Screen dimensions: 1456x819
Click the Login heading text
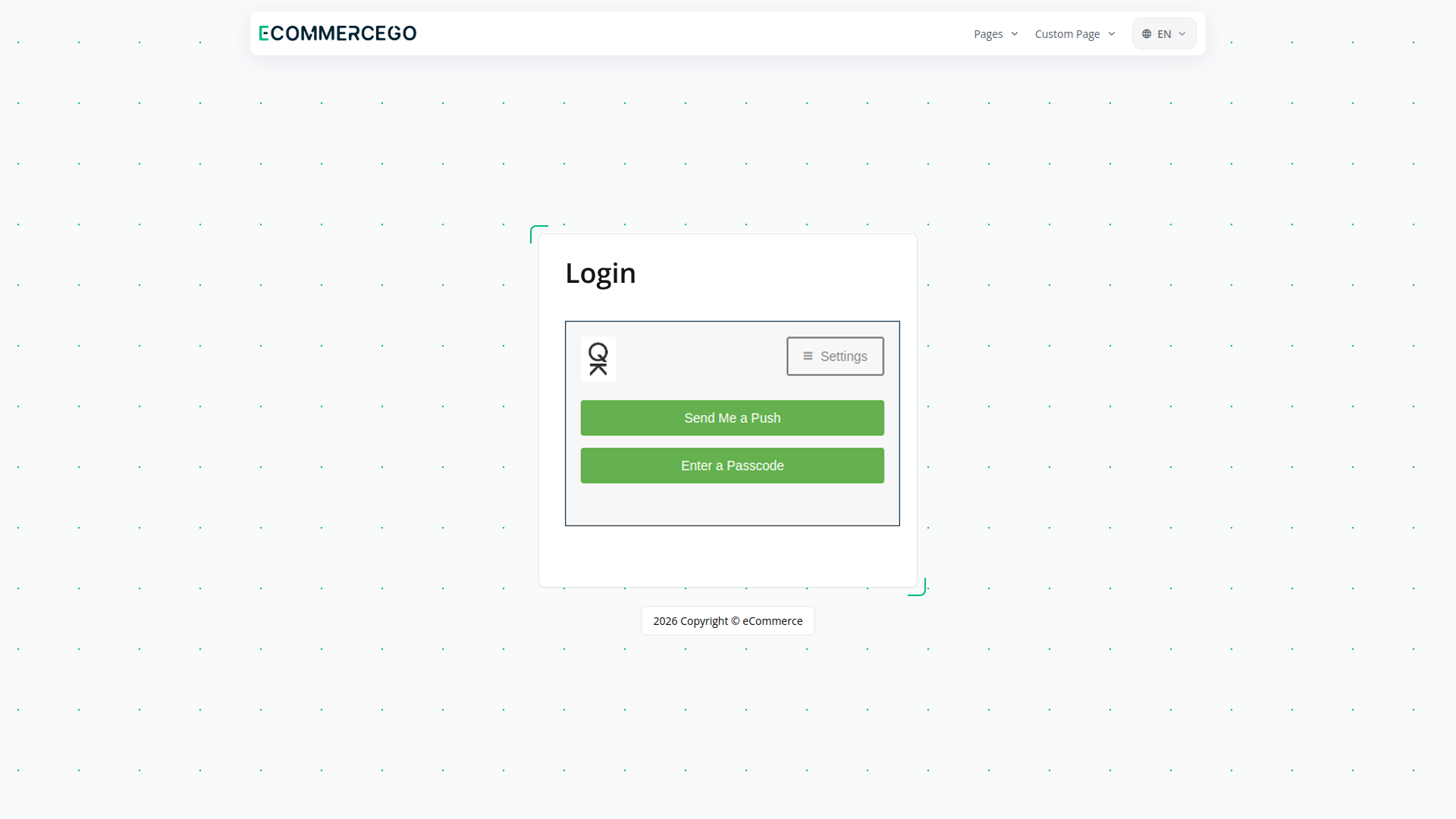[601, 274]
